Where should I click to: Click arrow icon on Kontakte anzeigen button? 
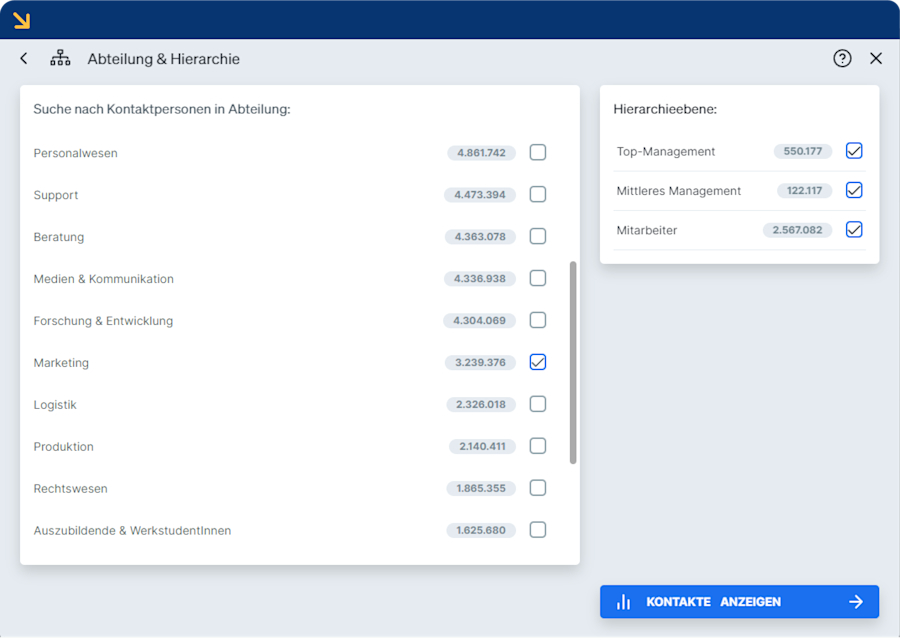coord(856,602)
